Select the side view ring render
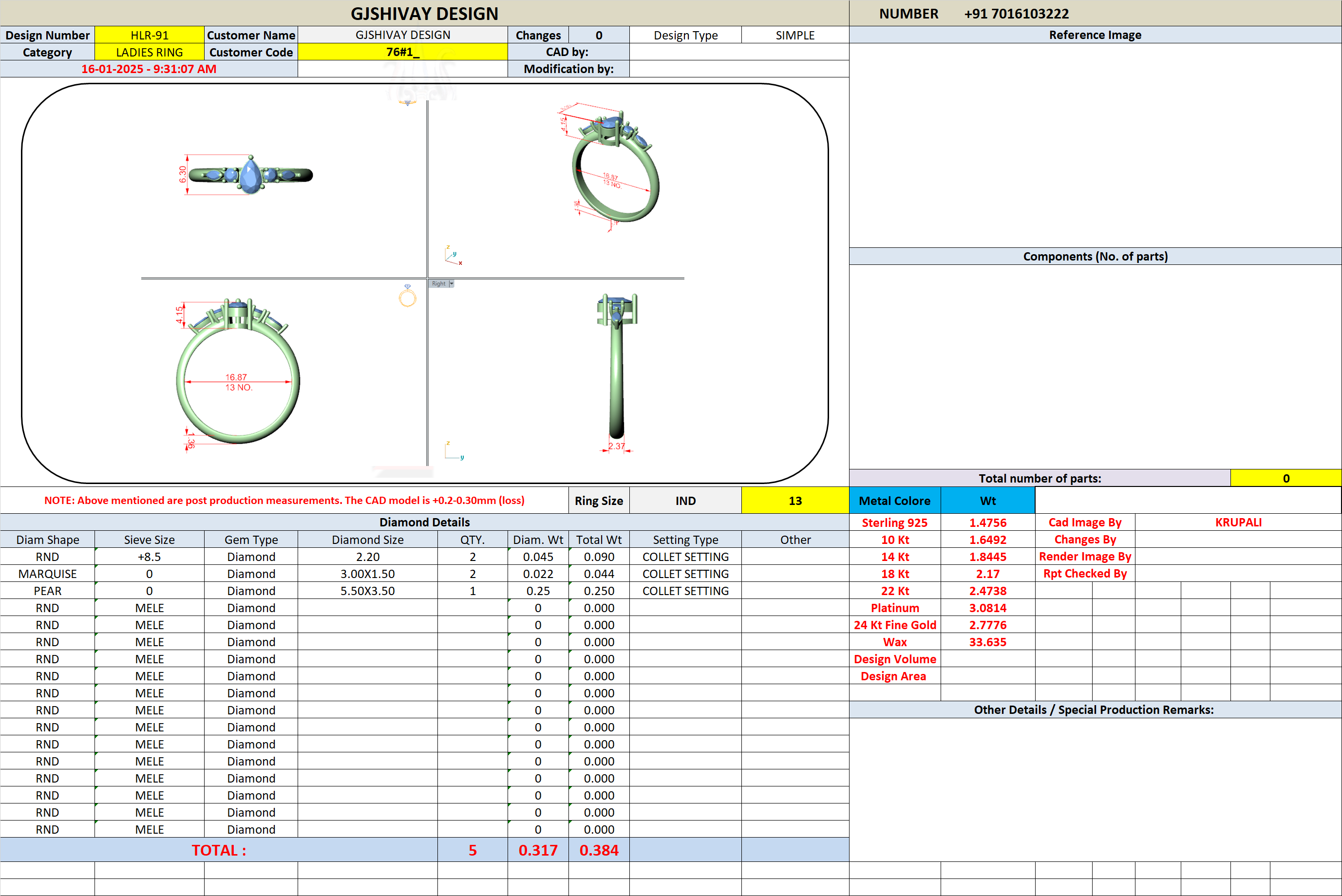The image size is (1342, 896). point(617,366)
